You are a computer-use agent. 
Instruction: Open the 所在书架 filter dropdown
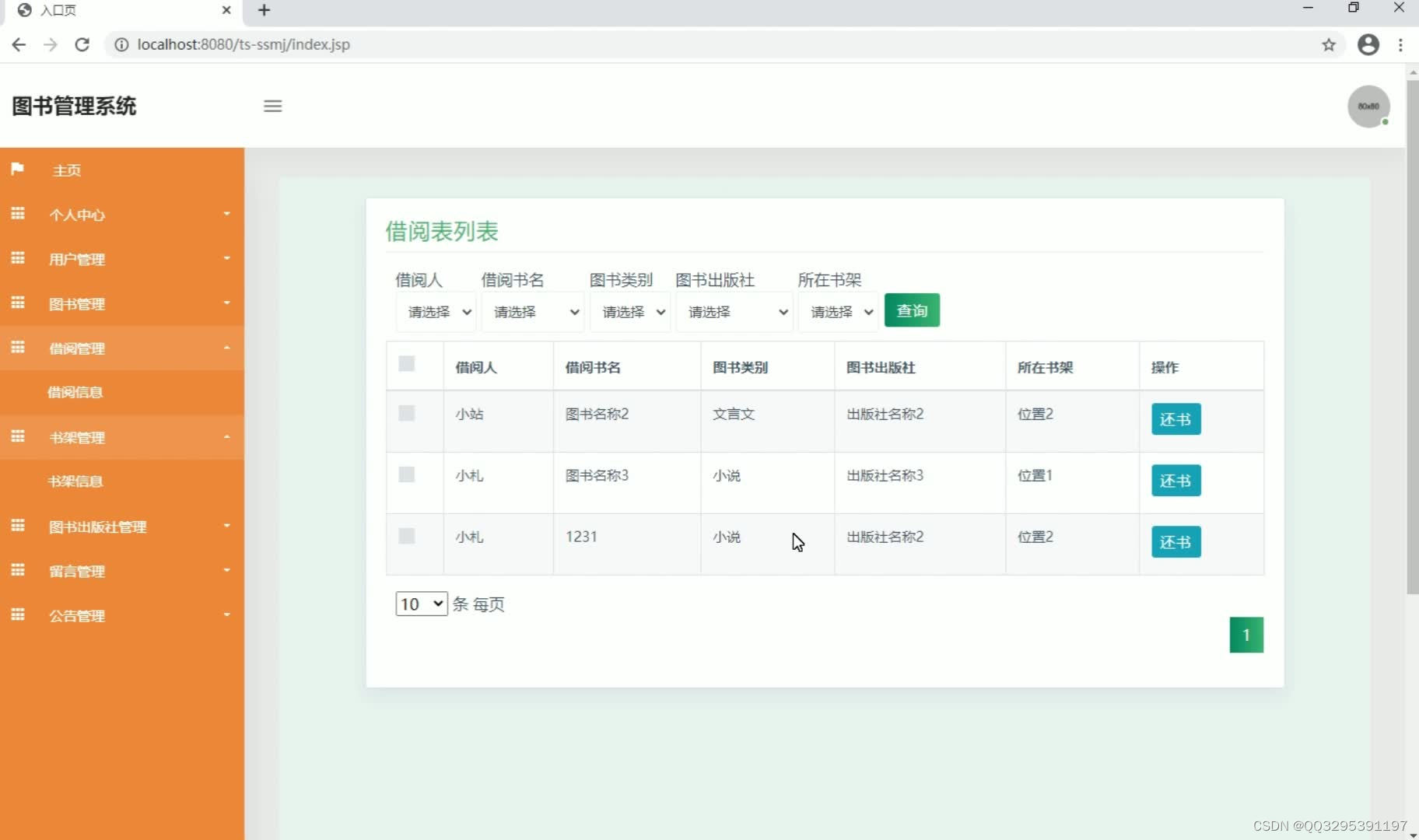coord(839,312)
